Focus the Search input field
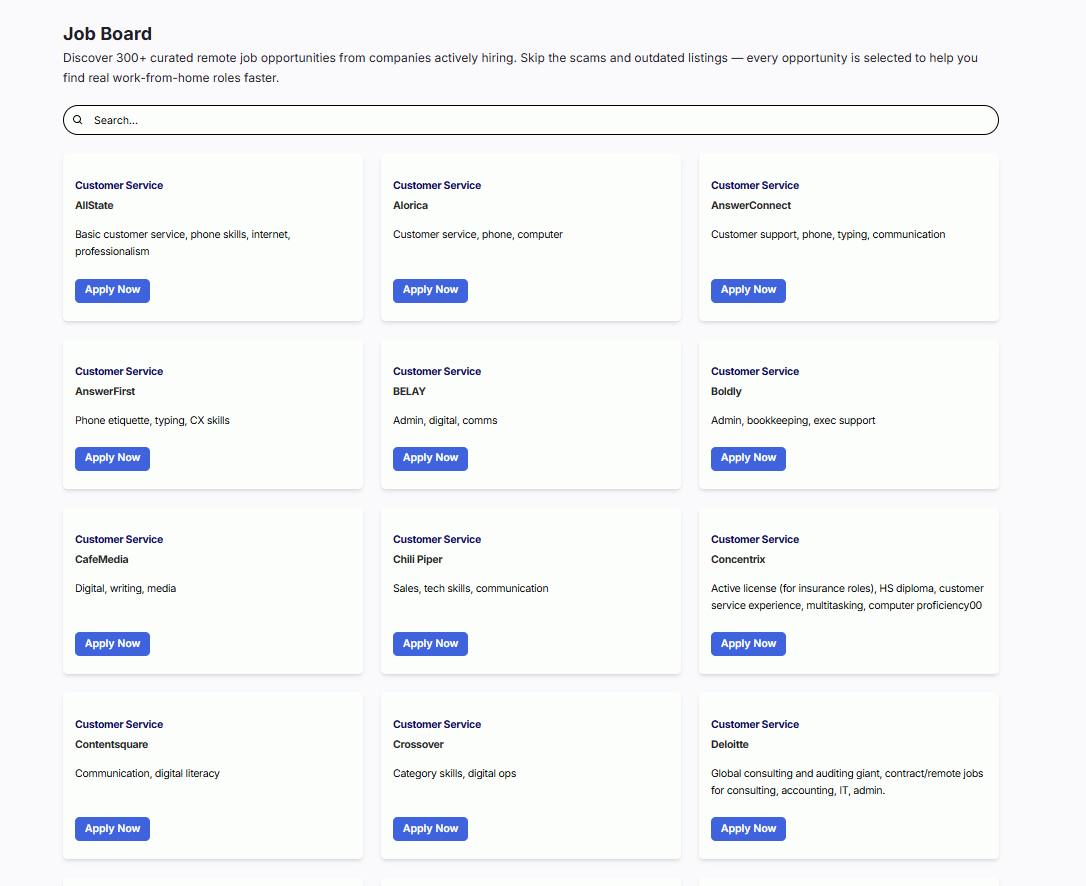 pyautogui.click(x=531, y=120)
